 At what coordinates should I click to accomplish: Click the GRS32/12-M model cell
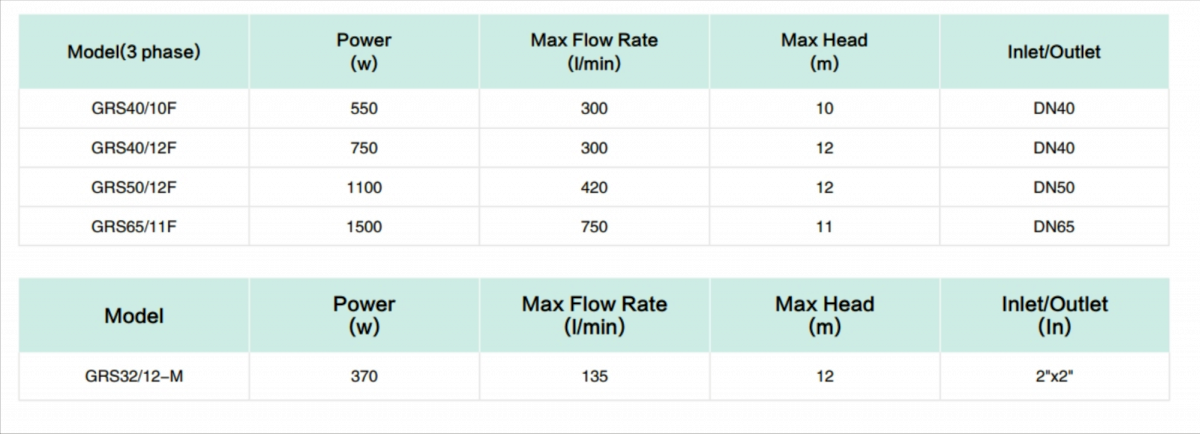tap(134, 377)
